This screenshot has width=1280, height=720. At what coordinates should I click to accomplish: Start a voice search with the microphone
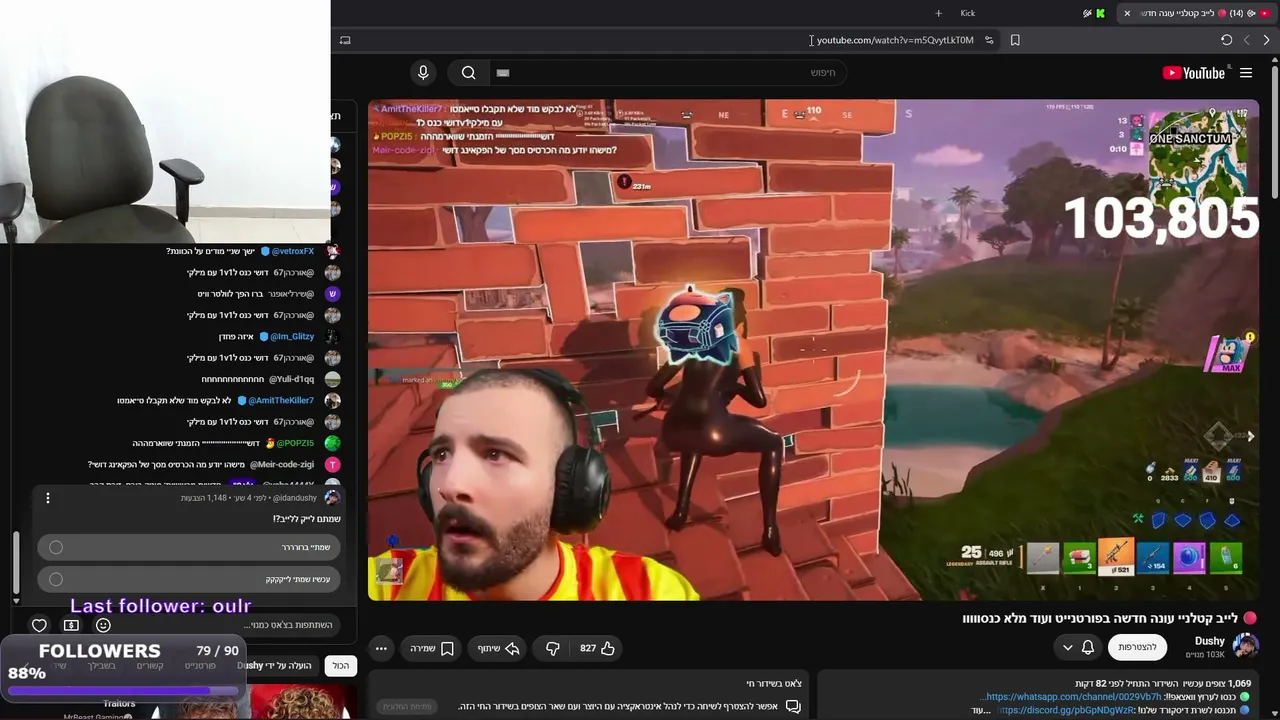click(423, 72)
